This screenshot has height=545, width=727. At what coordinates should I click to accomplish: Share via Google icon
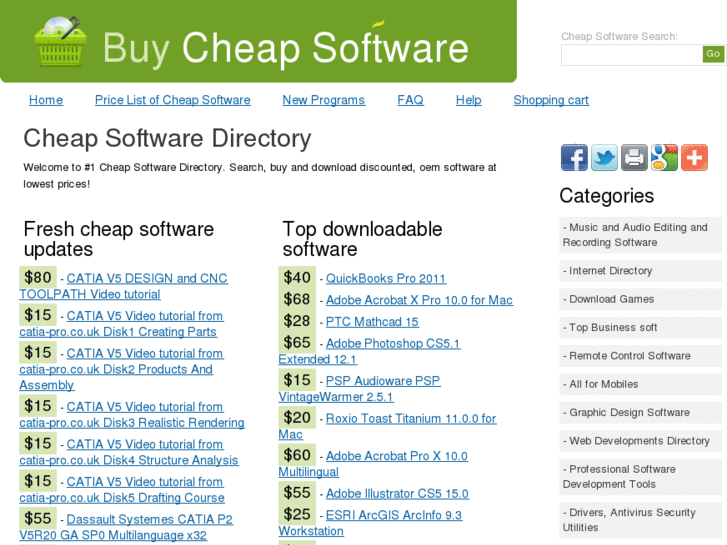click(664, 158)
